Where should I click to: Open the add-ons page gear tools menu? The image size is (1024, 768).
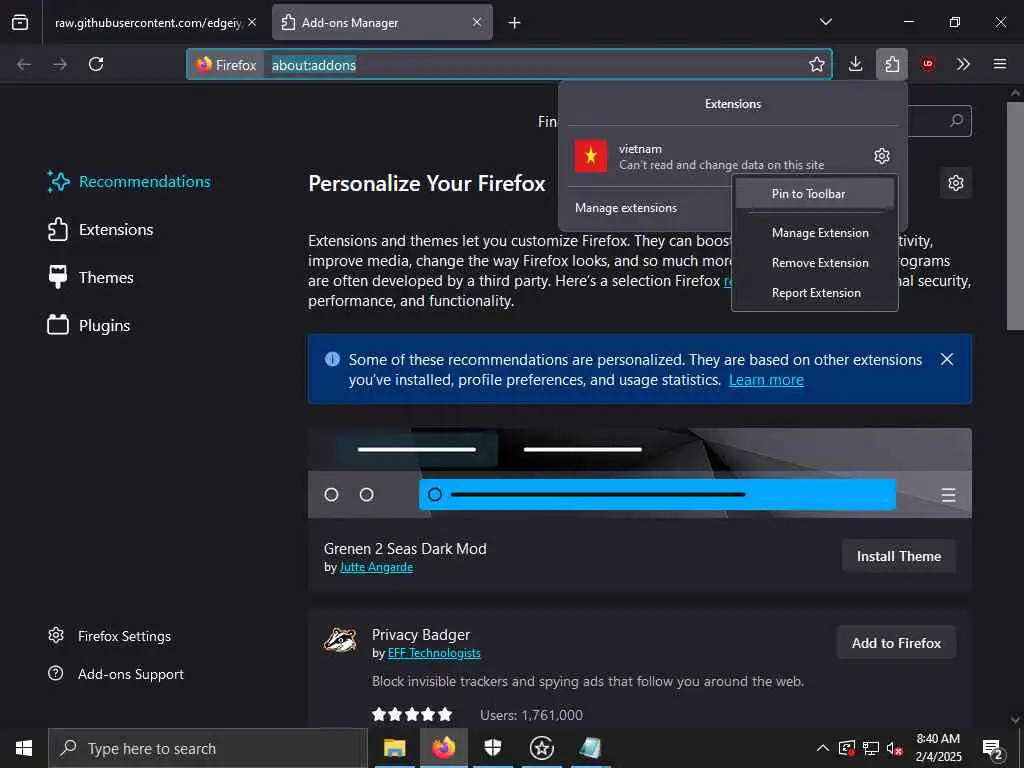(955, 183)
